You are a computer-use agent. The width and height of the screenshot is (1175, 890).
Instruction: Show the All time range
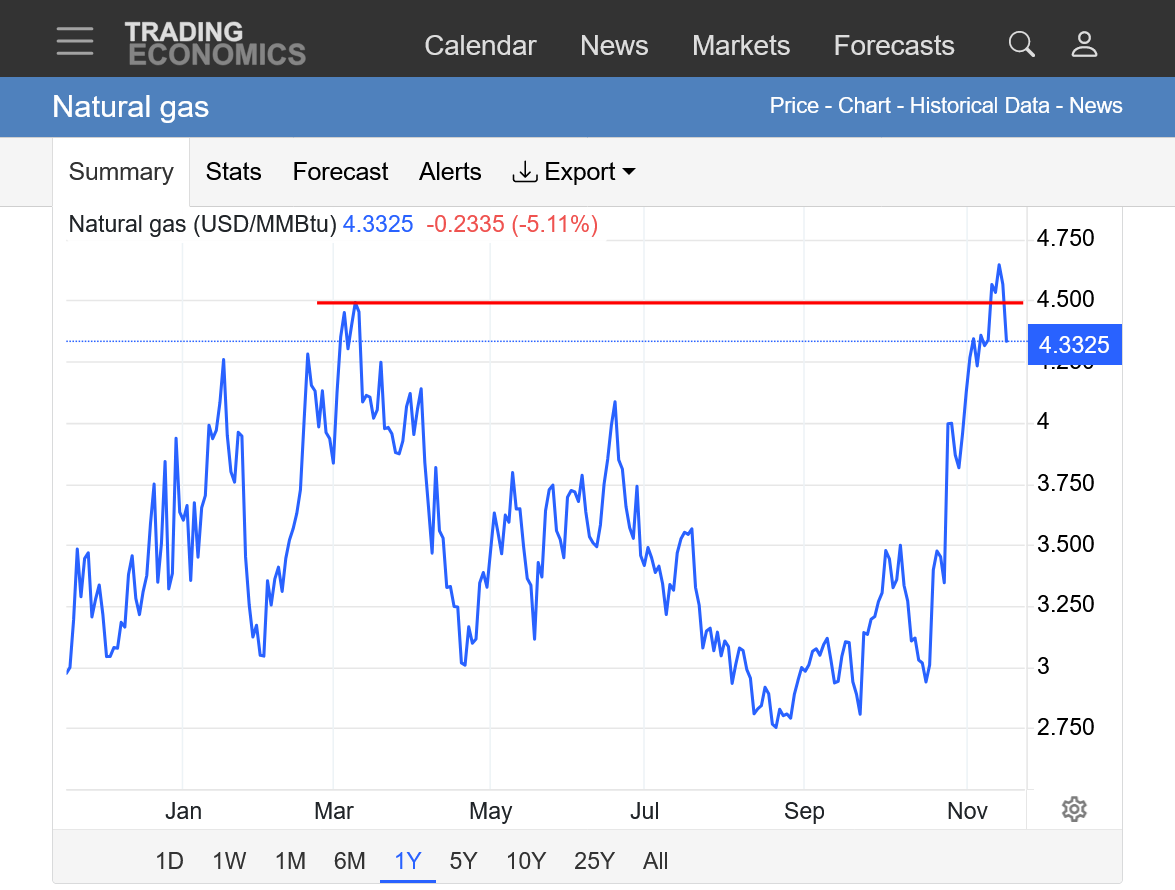click(x=656, y=861)
